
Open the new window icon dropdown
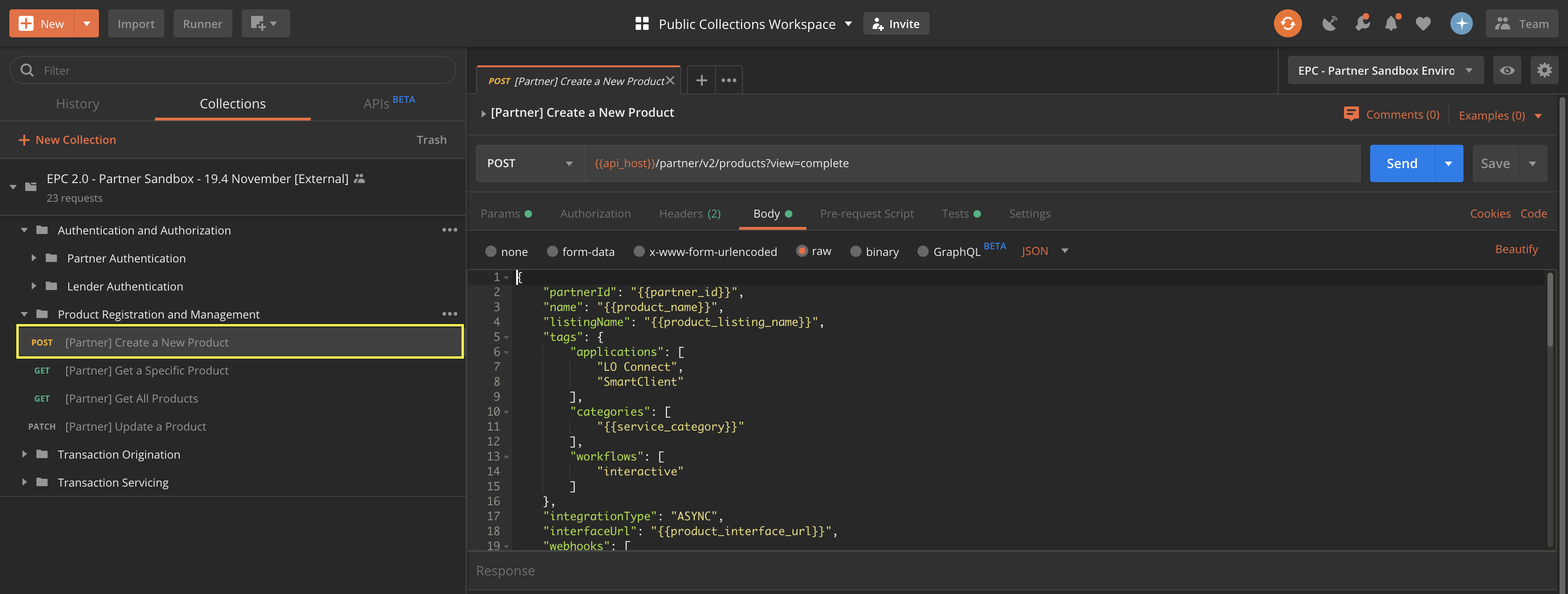pos(265,24)
